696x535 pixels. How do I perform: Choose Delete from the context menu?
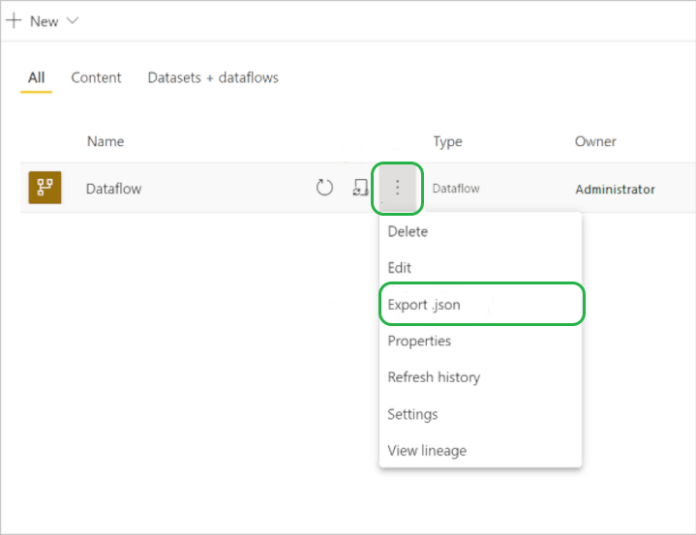tap(408, 232)
